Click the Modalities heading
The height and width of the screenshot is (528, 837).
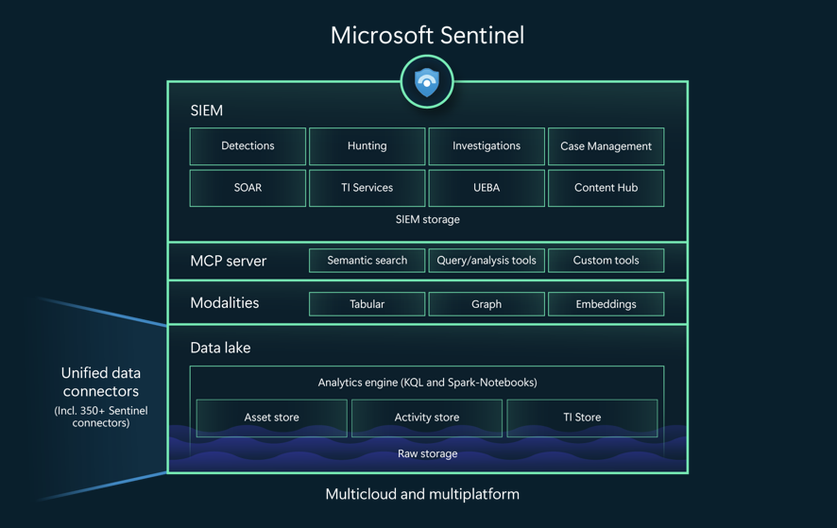(x=224, y=303)
